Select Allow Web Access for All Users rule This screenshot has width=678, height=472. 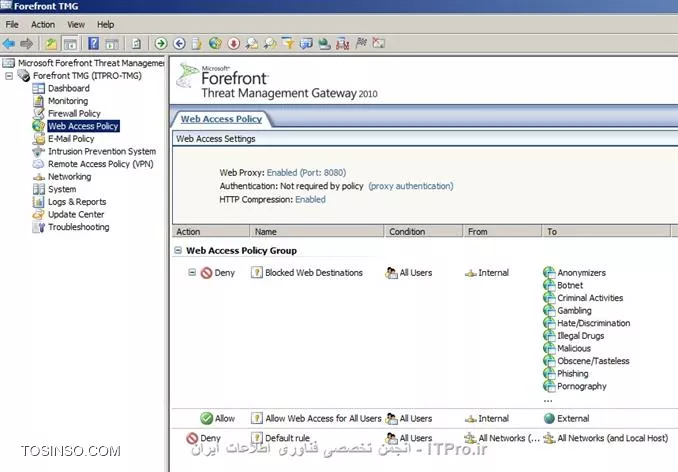323,418
